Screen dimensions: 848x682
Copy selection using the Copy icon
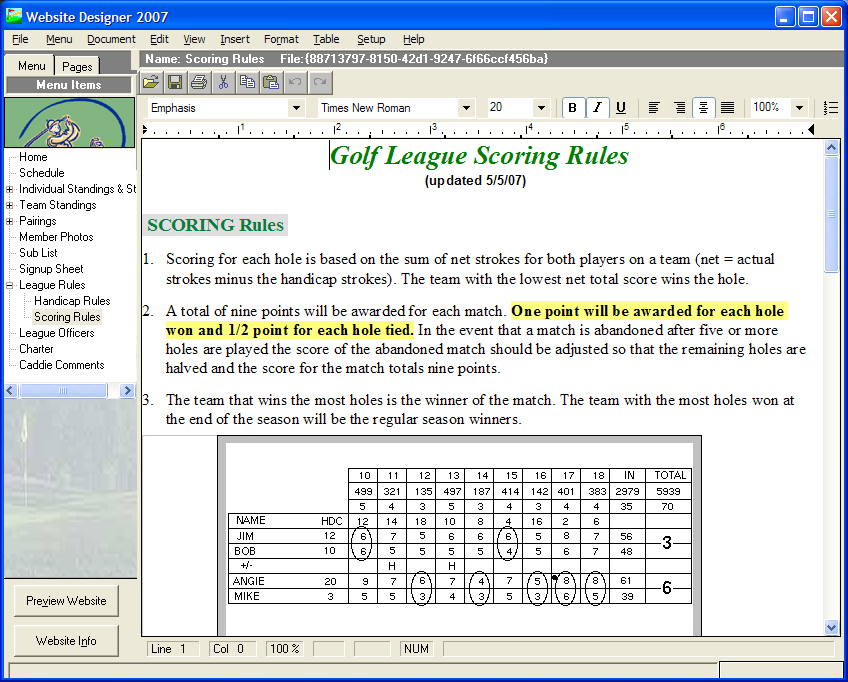pyautogui.click(x=247, y=82)
